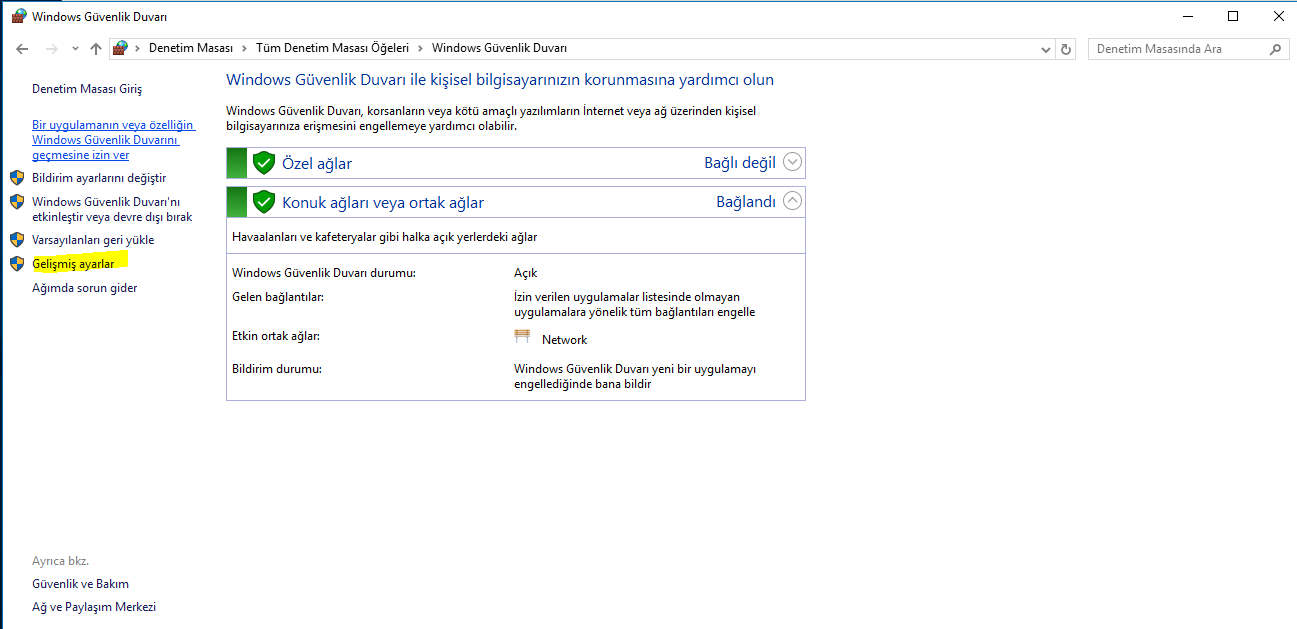This screenshot has width=1297, height=629.
Task: Open the link to turn the firewall on or off
Action: 112,209
